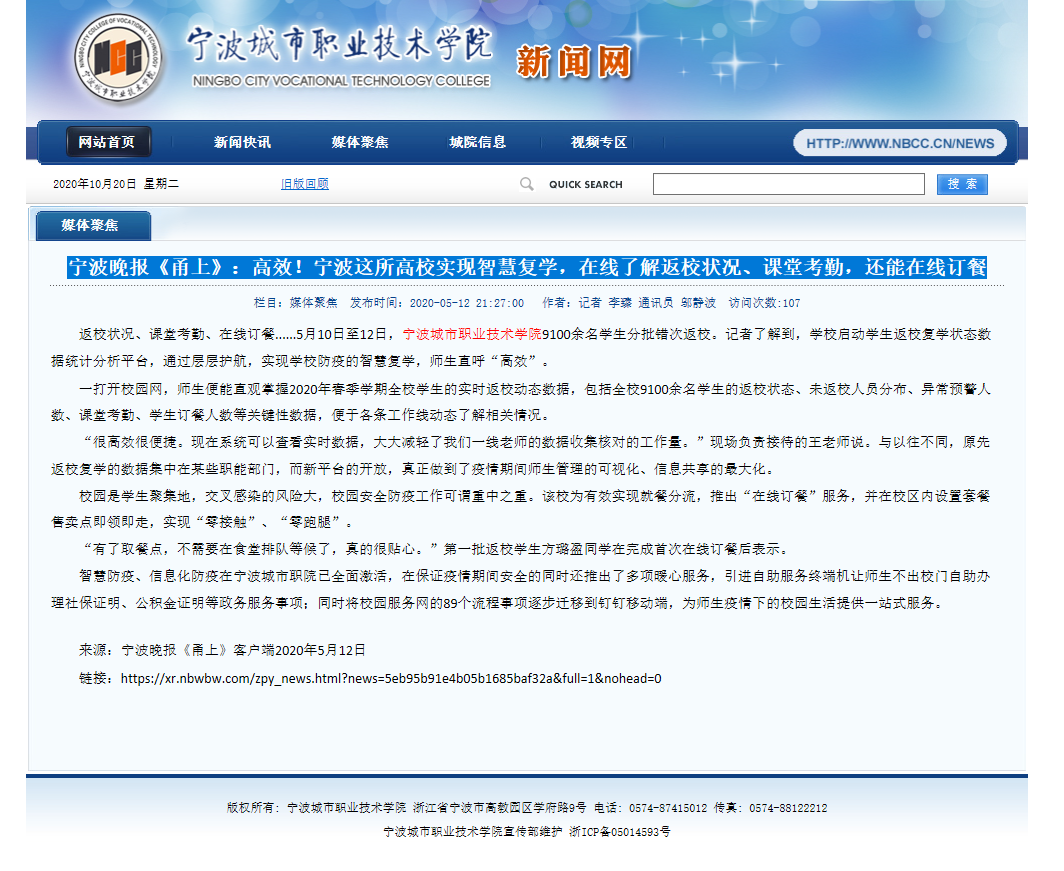Click the 栏目:媒体聚焦 metadata text
1064x871 pixels.
295,303
